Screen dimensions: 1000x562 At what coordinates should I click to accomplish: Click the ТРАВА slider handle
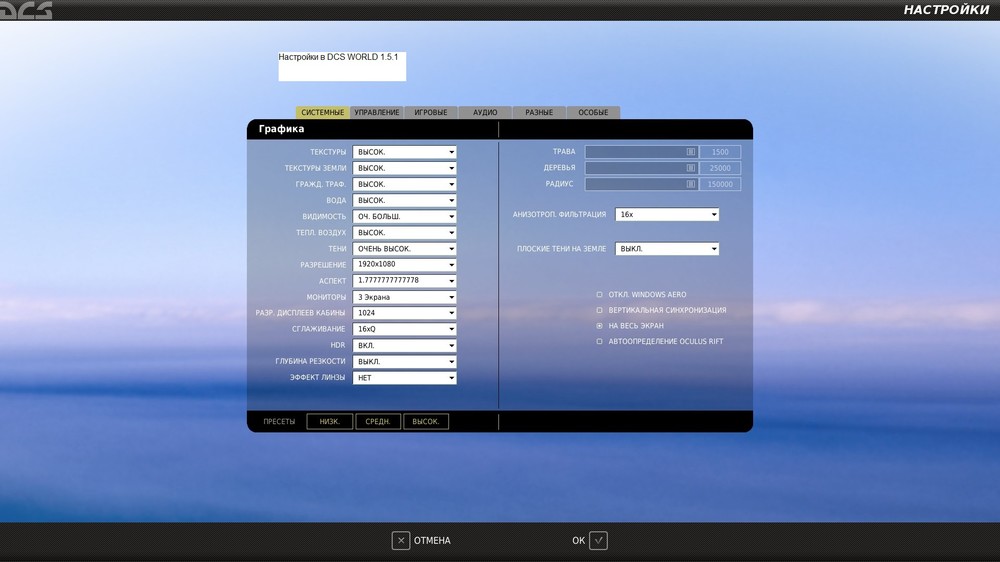coord(691,152)
